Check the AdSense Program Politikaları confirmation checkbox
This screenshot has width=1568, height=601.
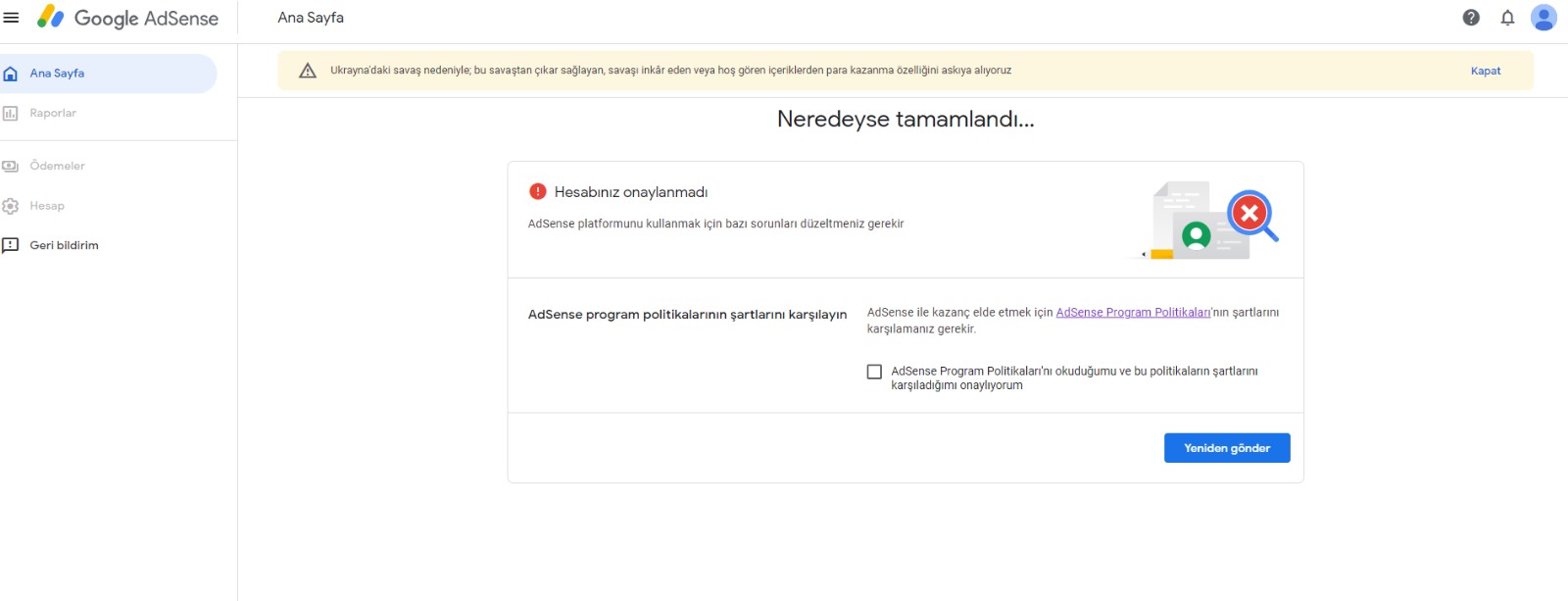tap(874, 372)
